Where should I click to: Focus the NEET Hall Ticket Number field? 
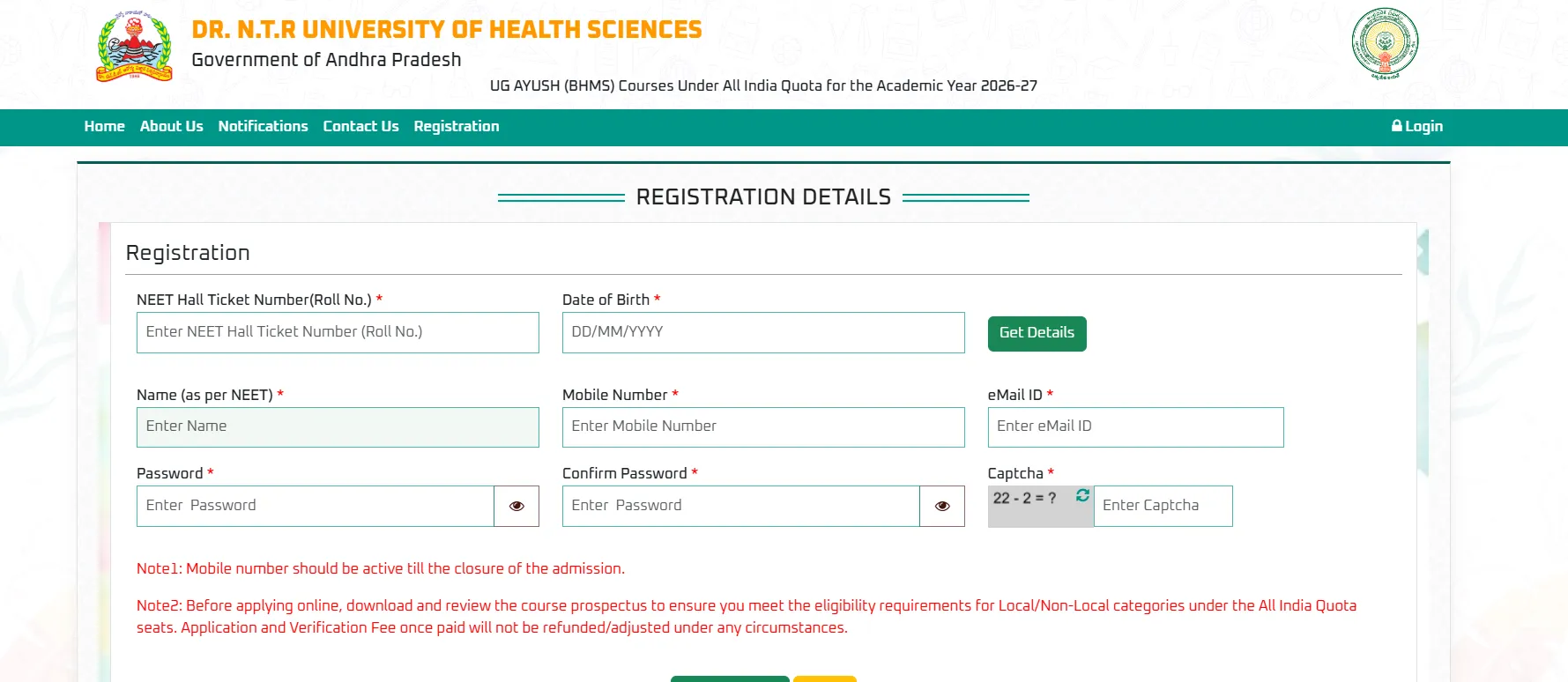tap(338, 332)
